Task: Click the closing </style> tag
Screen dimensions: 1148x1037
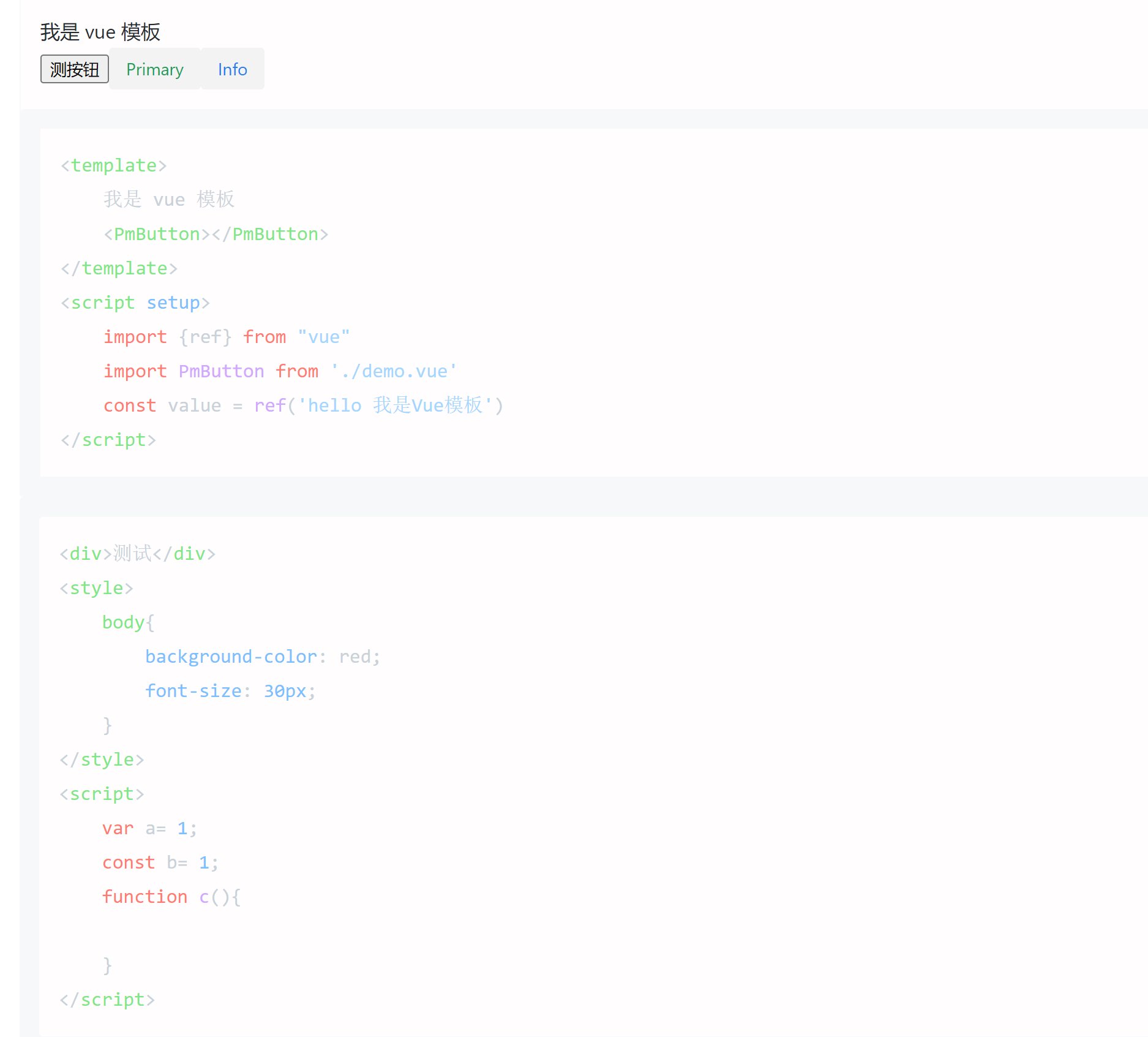Action: tap(102, 760)
